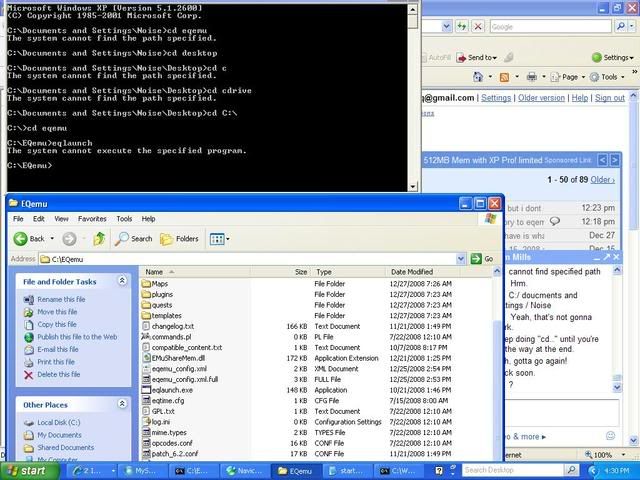
Task: Open Shared Documents under Other Places
Action: point(66,448)
